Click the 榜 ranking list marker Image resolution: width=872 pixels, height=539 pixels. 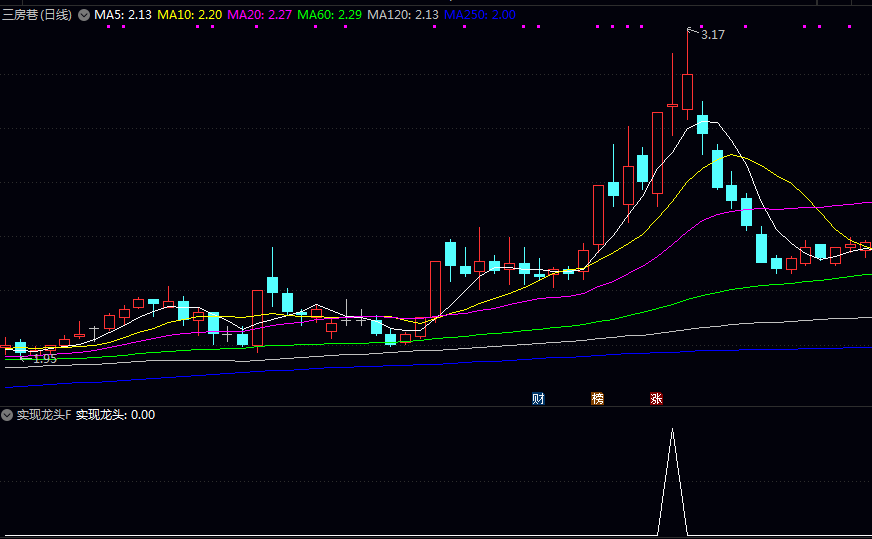point(598,398)
